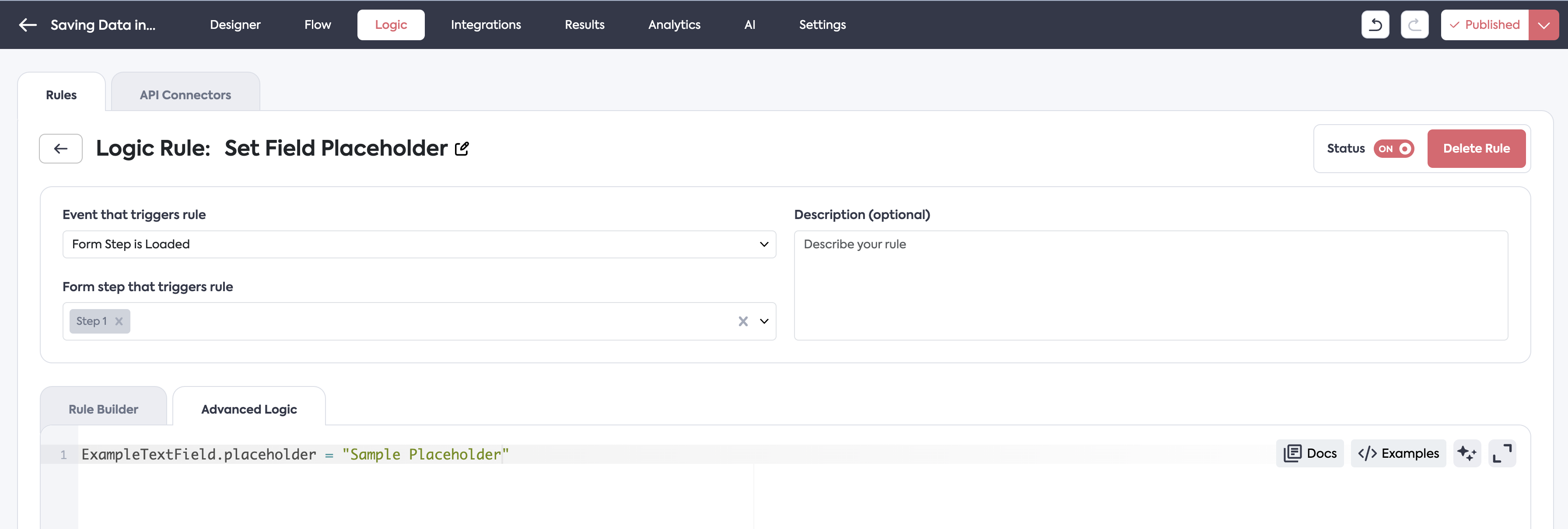Click into the rule Description text area
Screen dimensions: 1568x529
[x=1150, y=285]
